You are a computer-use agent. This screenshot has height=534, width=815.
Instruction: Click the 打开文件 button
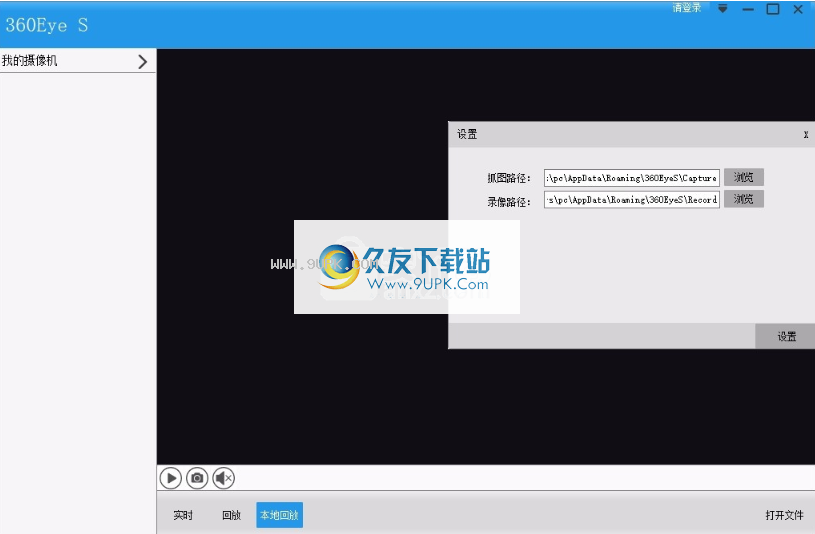(x=784, y=515)
